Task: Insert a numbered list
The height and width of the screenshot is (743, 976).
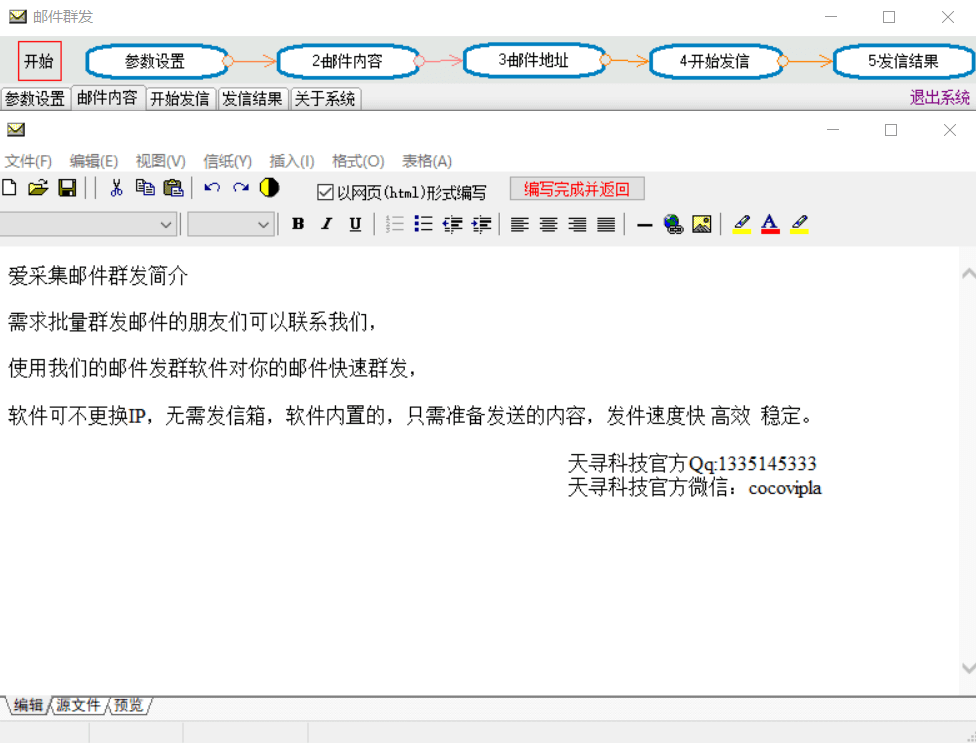Action: point(395,223)
